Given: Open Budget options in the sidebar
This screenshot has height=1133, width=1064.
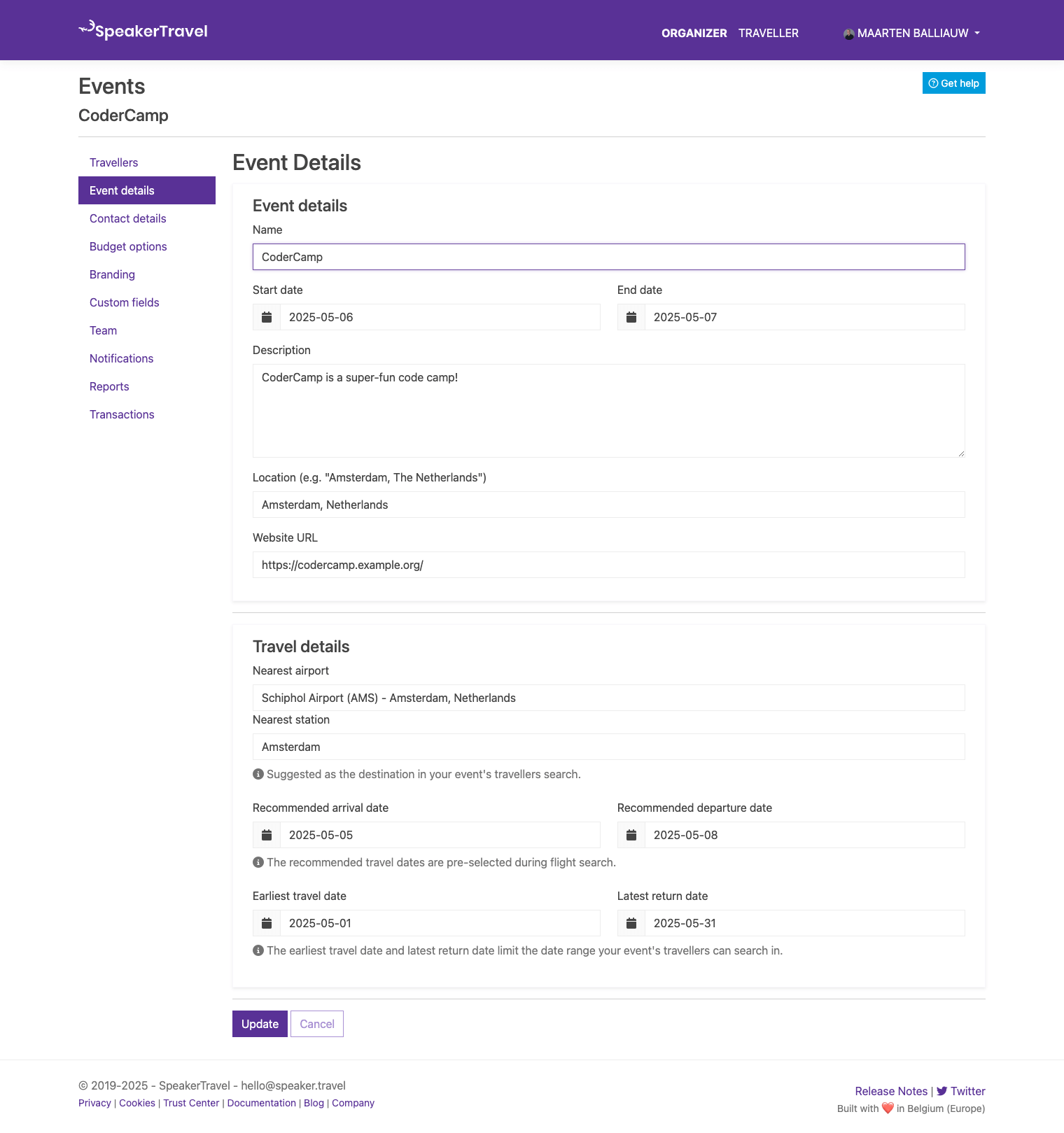Looking at the screenshot, I should [128, 247].
